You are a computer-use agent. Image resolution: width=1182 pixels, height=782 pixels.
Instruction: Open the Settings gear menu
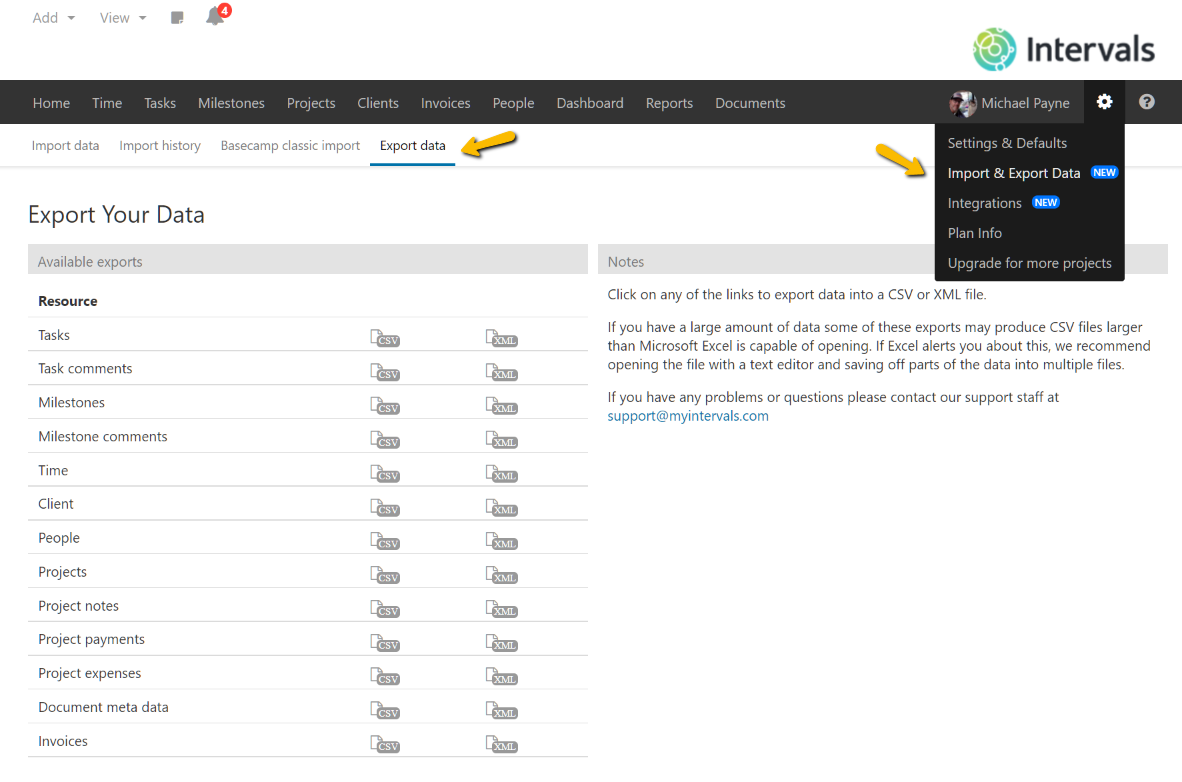[1104, 101]
